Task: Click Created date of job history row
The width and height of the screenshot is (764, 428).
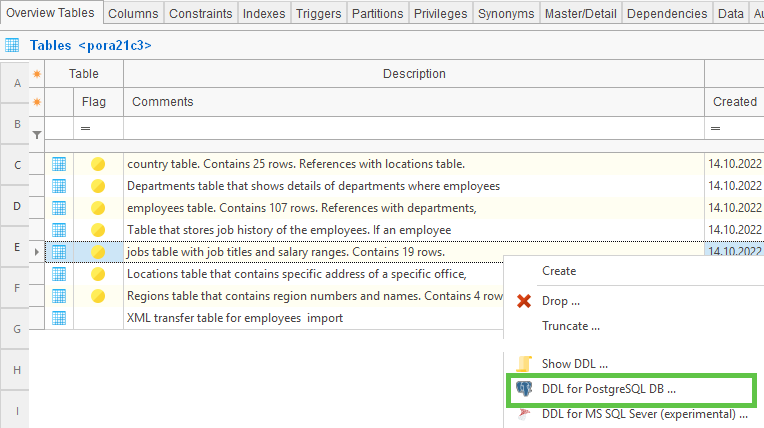Action: tap(735, 230)
